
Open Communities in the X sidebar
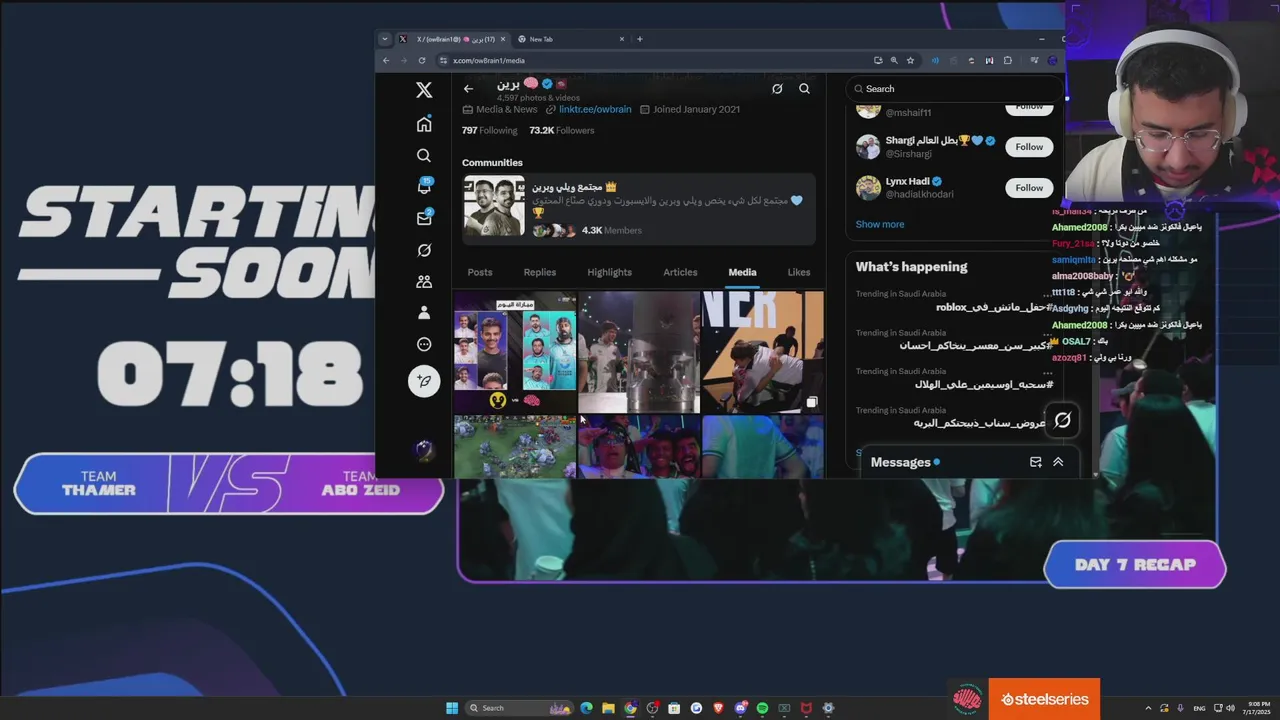click(424, 282)
